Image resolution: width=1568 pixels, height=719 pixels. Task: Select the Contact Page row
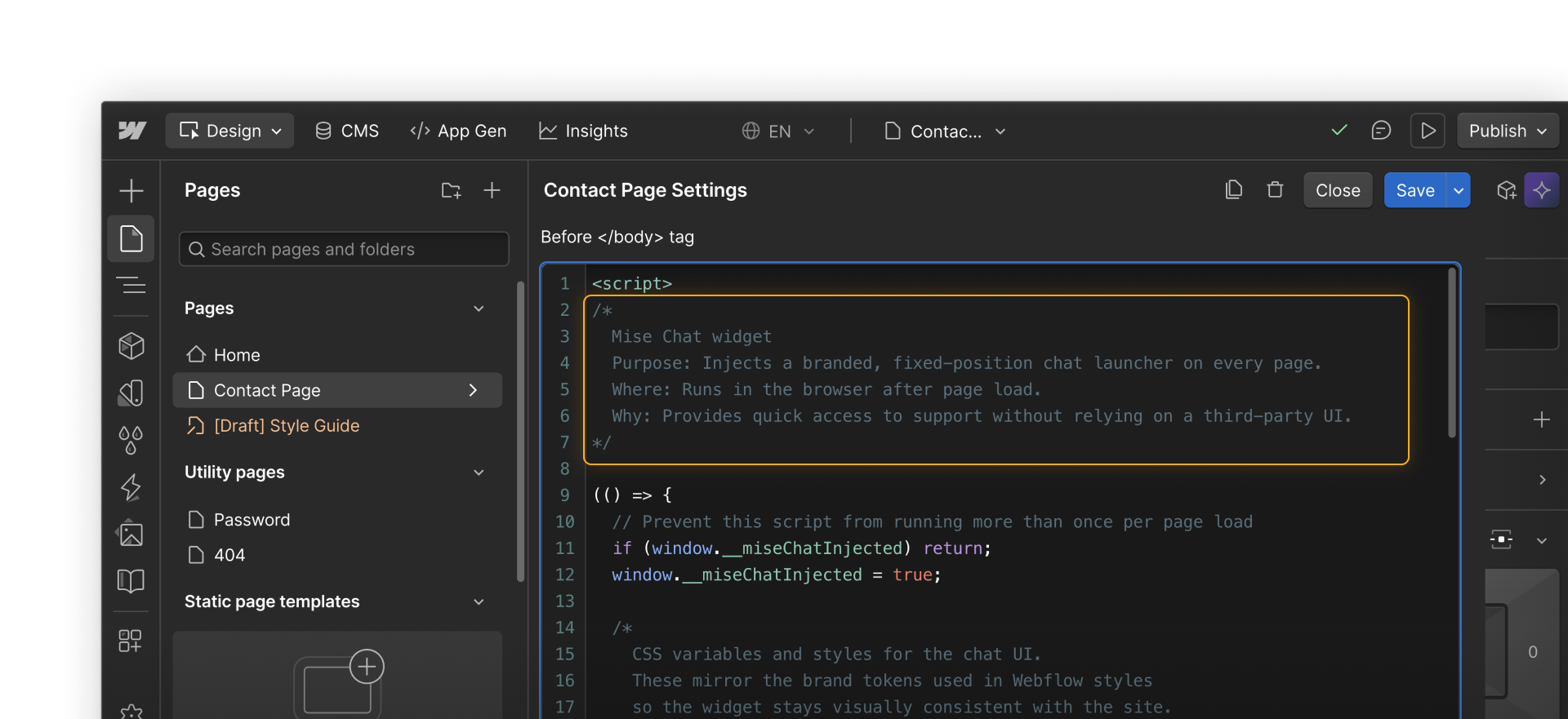pos(337,390)
